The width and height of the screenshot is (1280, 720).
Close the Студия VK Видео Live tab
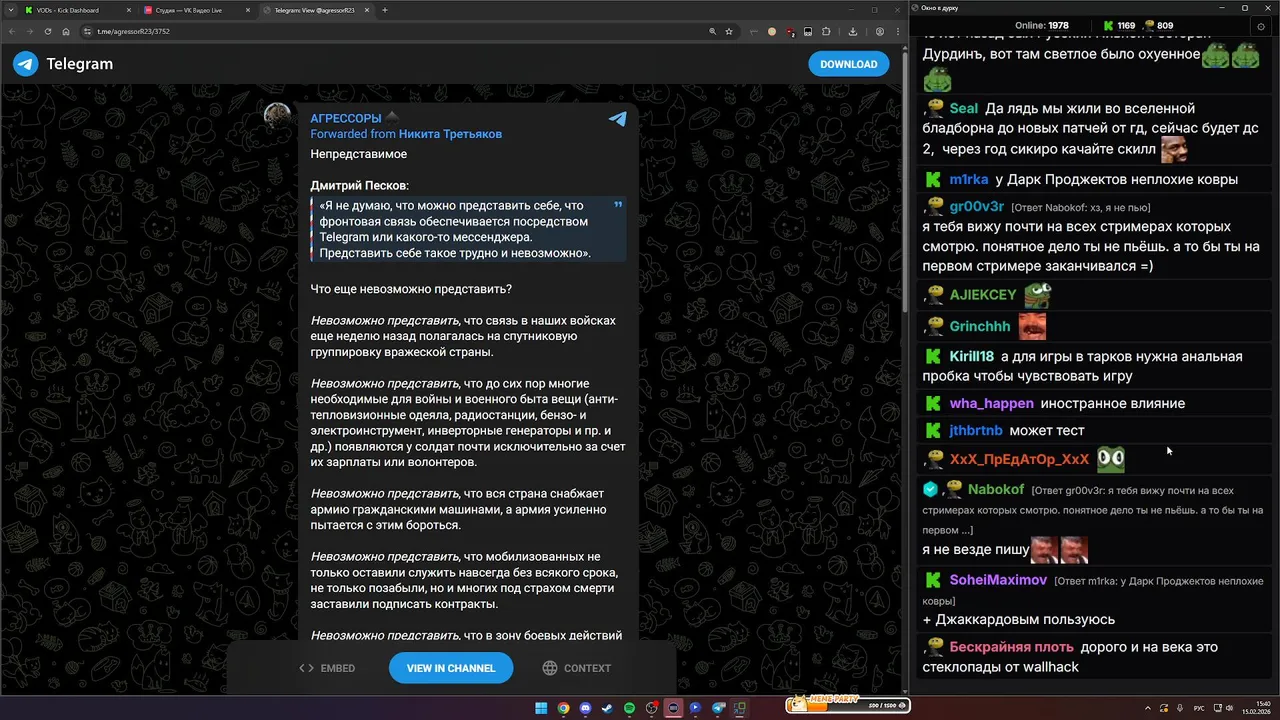pos(250,10)
